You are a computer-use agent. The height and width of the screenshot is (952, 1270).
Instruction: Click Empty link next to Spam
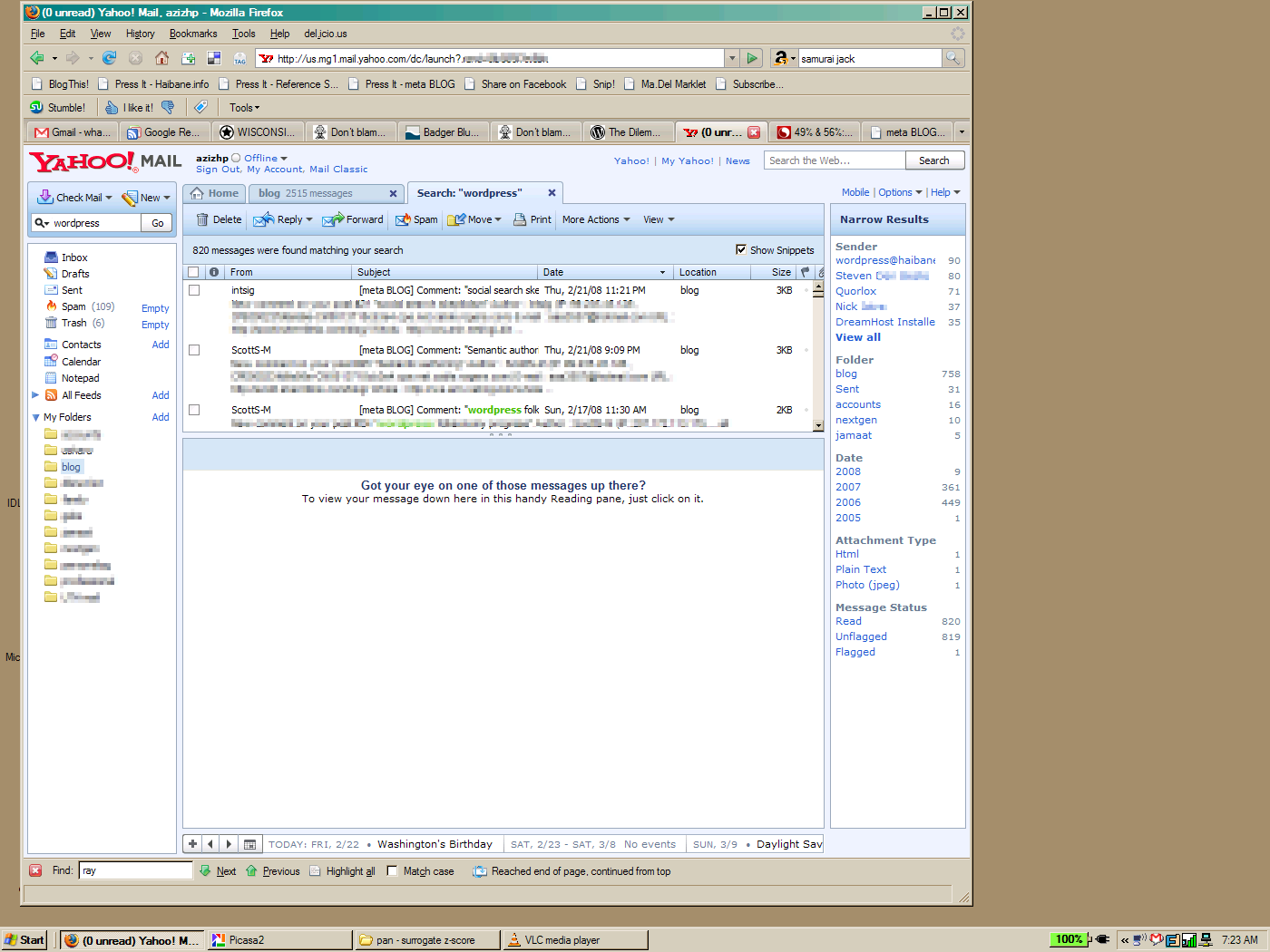[x=155, y=308]
